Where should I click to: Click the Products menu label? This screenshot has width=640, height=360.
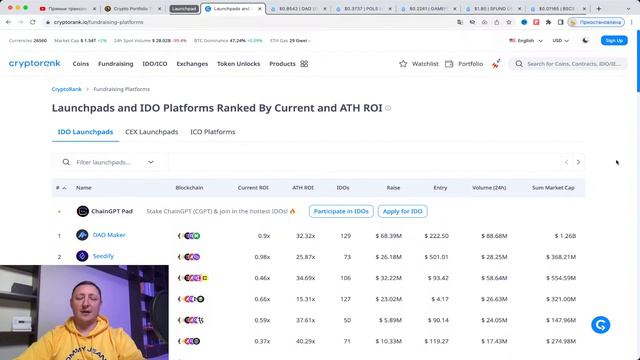282,64
